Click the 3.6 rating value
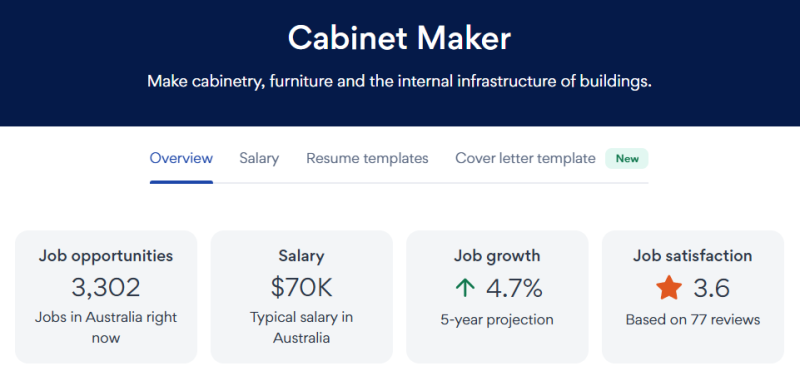 pos(712,288)
